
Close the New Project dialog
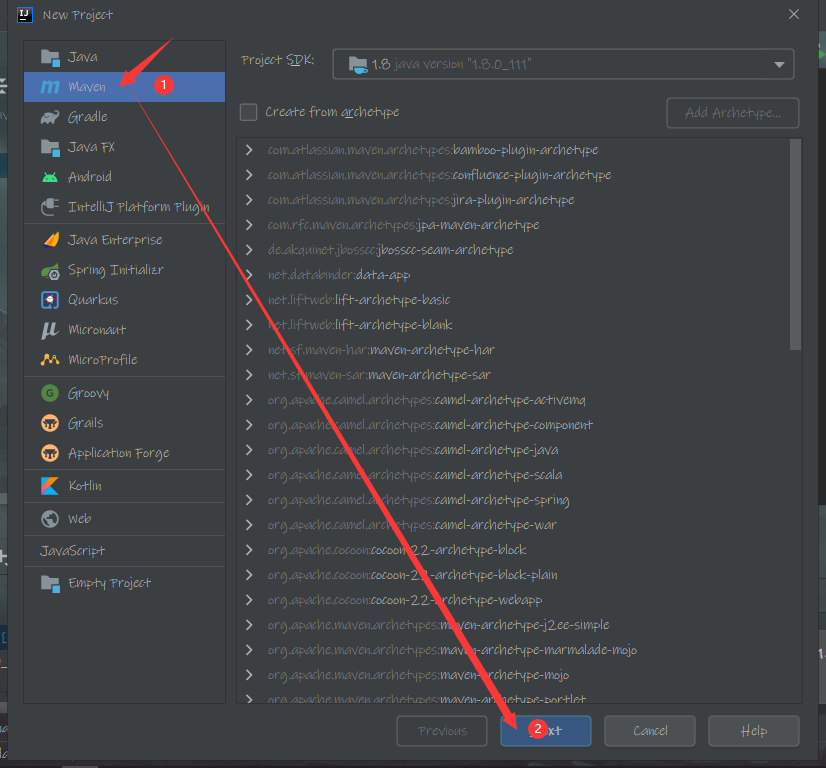(794, 14)
